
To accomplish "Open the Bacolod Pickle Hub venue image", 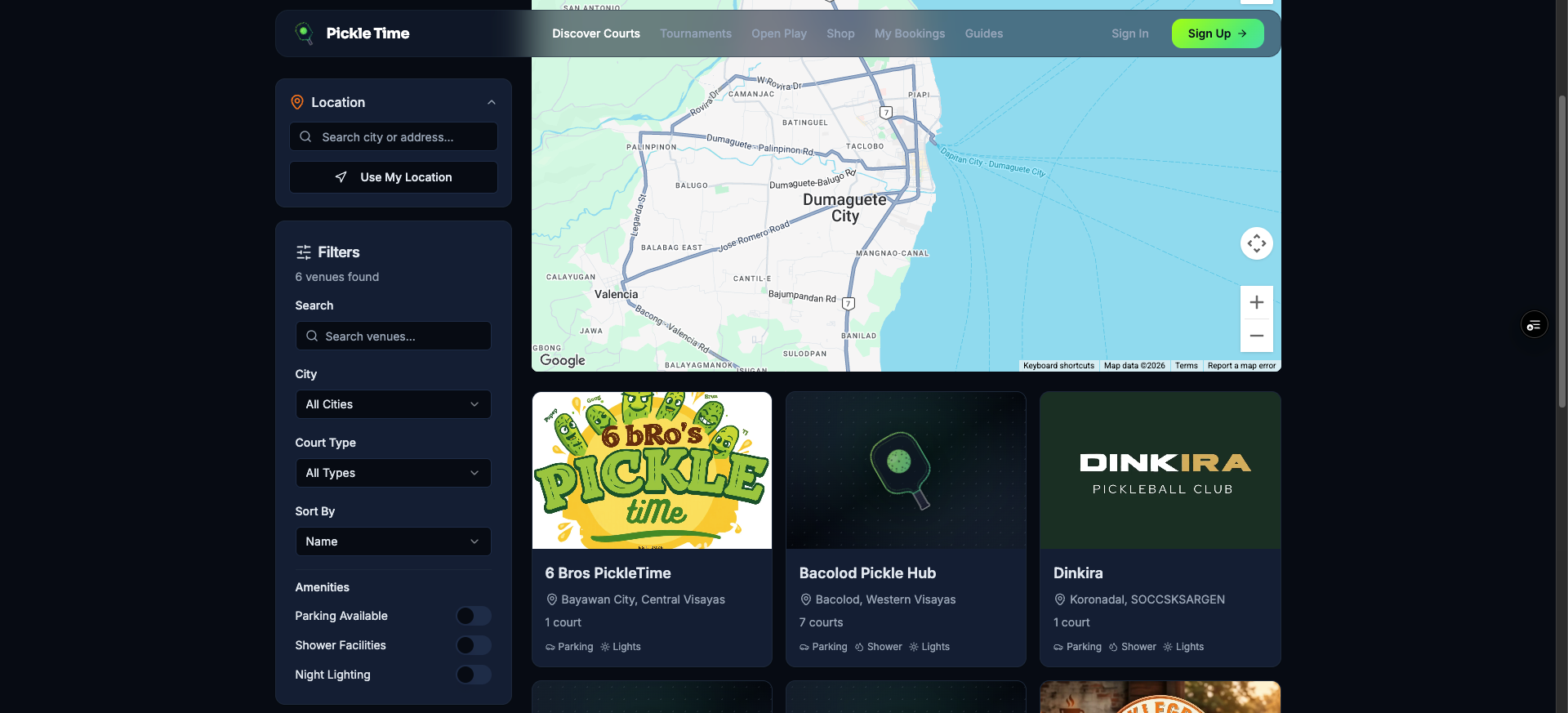I will (x=906, y=470).
